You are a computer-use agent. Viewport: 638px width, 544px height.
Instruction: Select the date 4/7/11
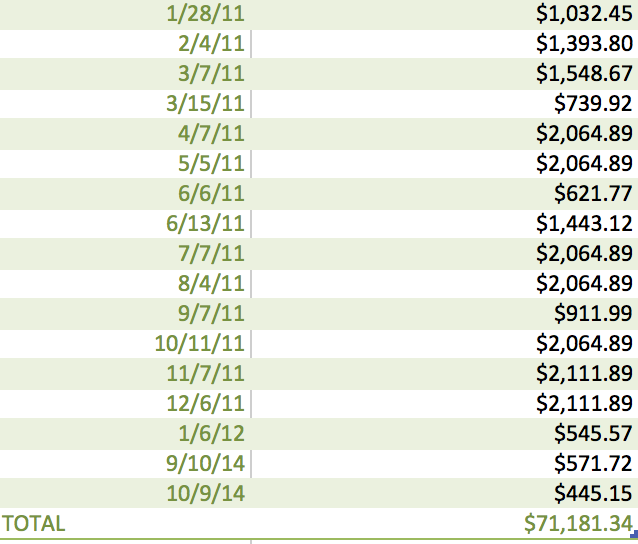click(x=213, y=133)
